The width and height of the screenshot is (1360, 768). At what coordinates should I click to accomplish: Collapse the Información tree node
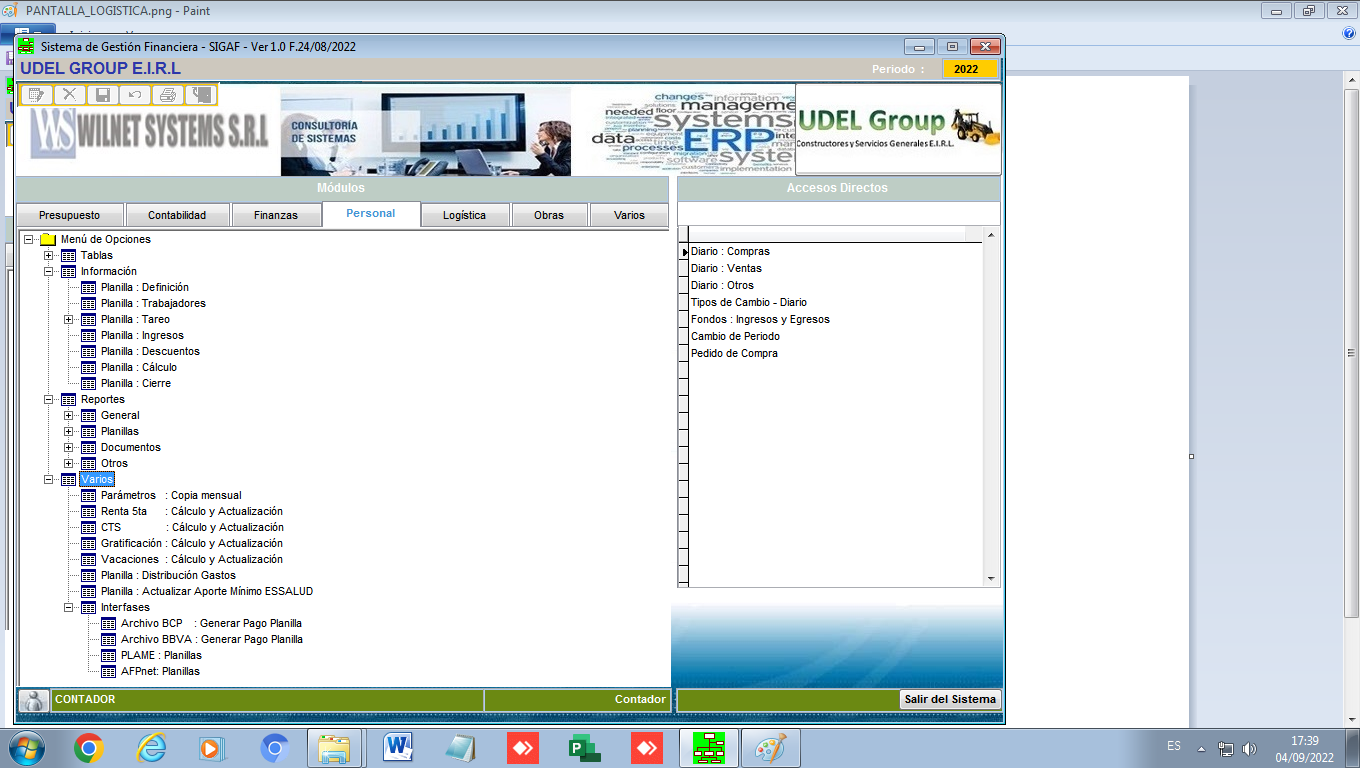coord(48,272)
